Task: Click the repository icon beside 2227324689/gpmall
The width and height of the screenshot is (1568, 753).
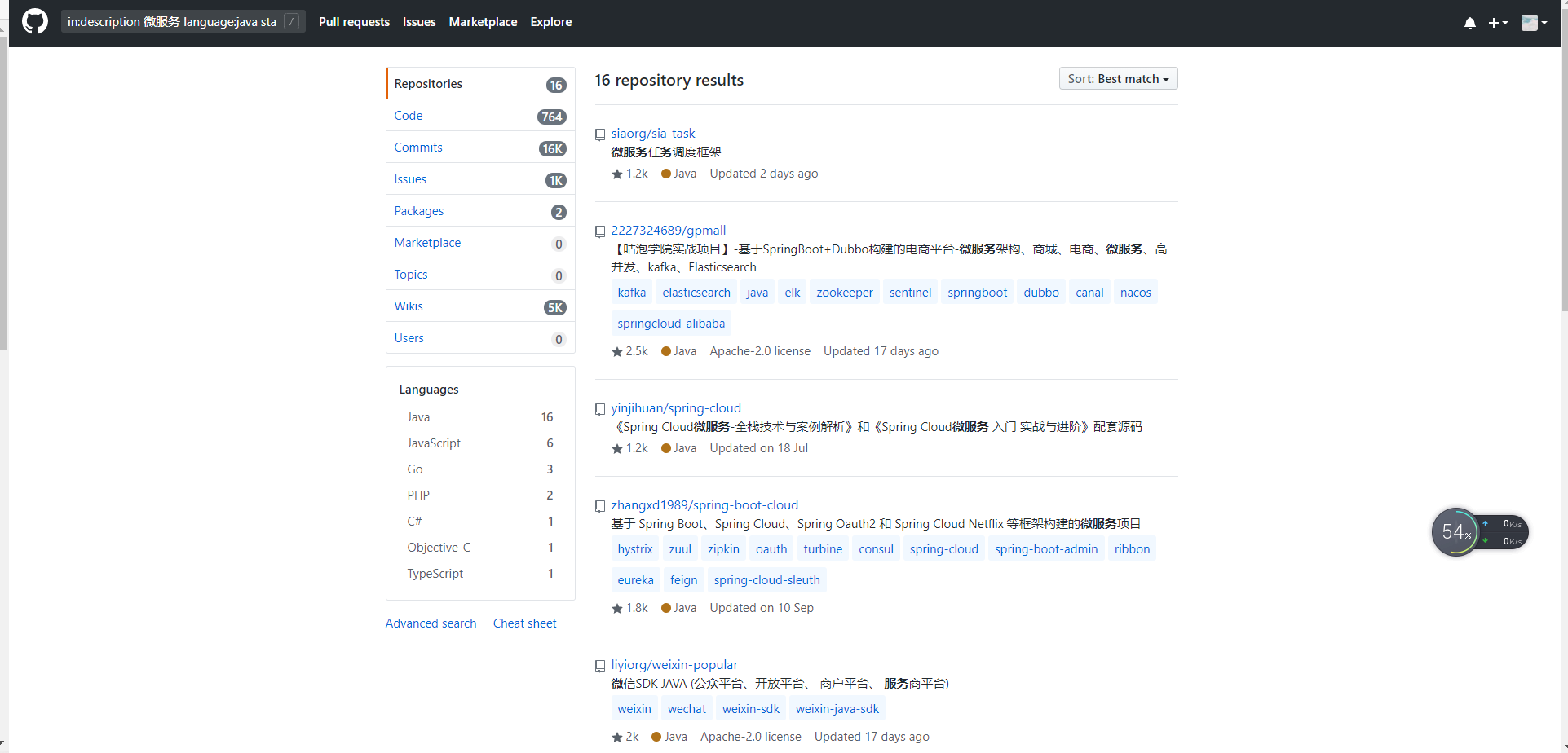Action: 600,231
